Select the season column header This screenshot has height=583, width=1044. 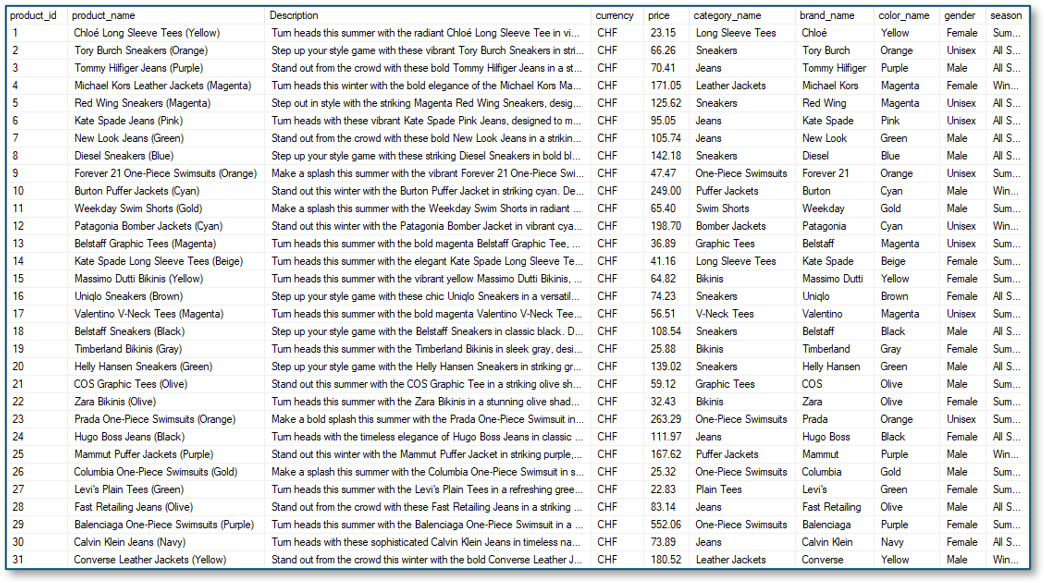1005,15
